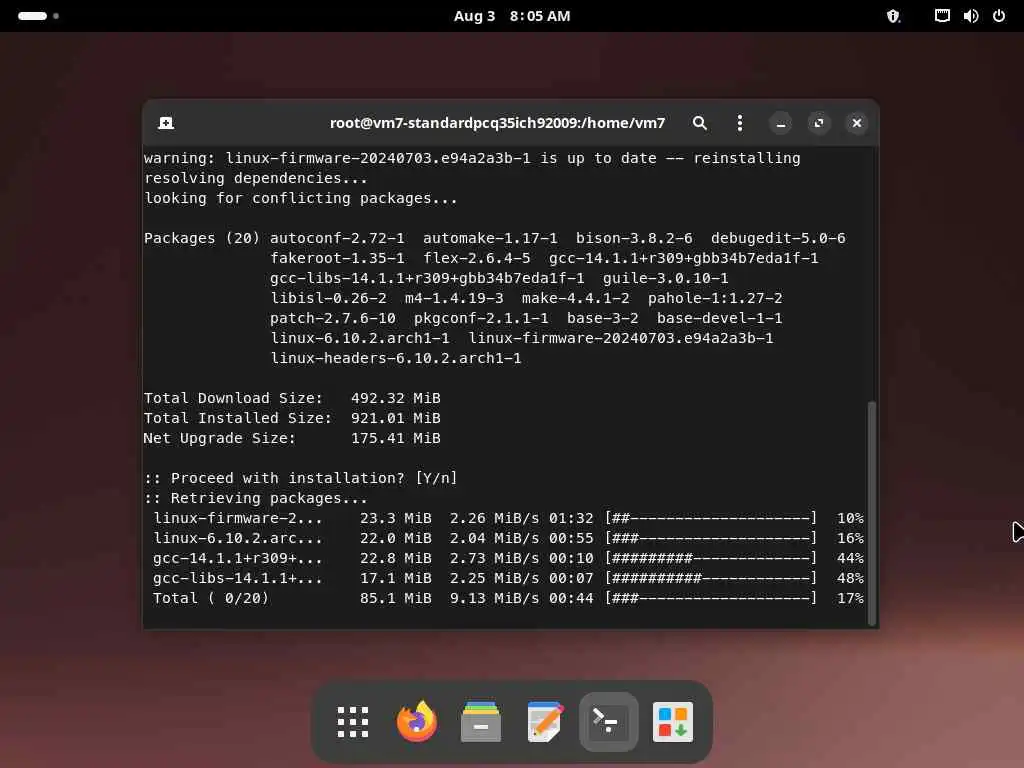Open a new terminal tab
Screen dimensions: 1024x768
coord(166,123)
